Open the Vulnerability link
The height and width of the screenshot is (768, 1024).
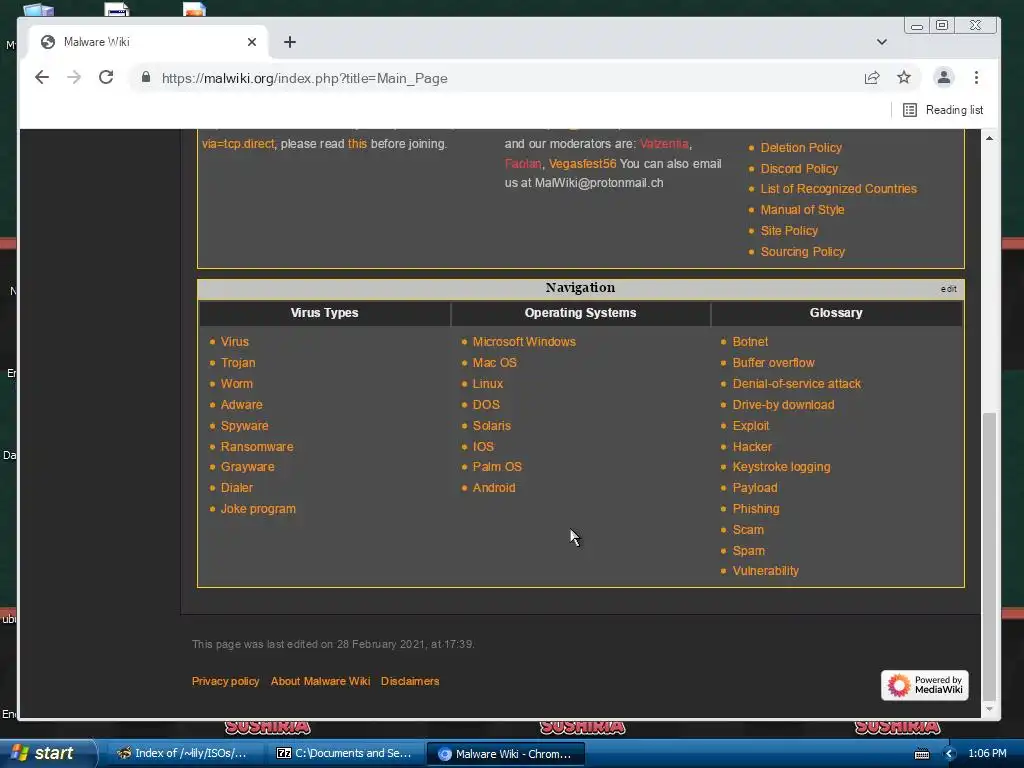pyautogui.click(x=765, y=571)
